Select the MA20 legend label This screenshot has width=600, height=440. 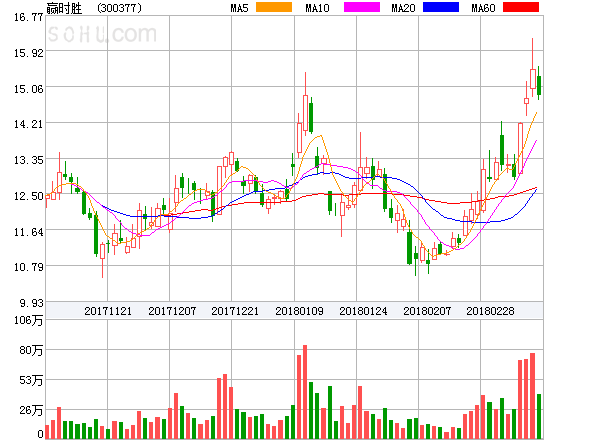(x=403, y=8)
